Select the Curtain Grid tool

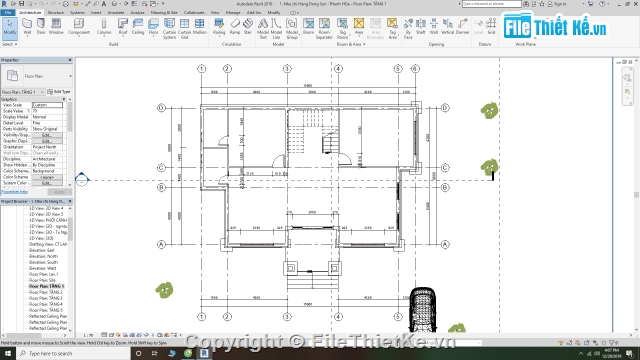(x=184, y=29)
